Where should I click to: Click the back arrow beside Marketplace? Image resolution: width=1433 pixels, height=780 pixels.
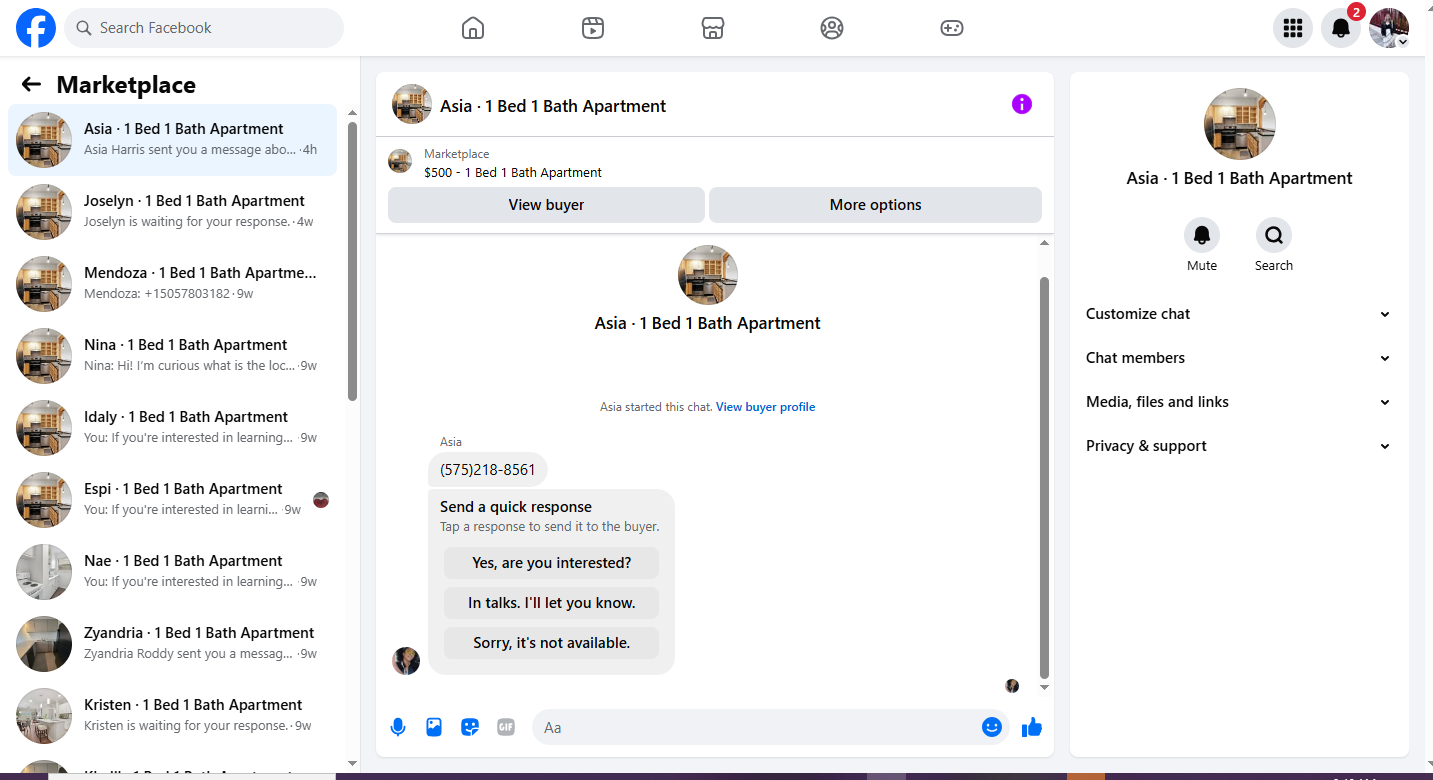click(31, 85)
